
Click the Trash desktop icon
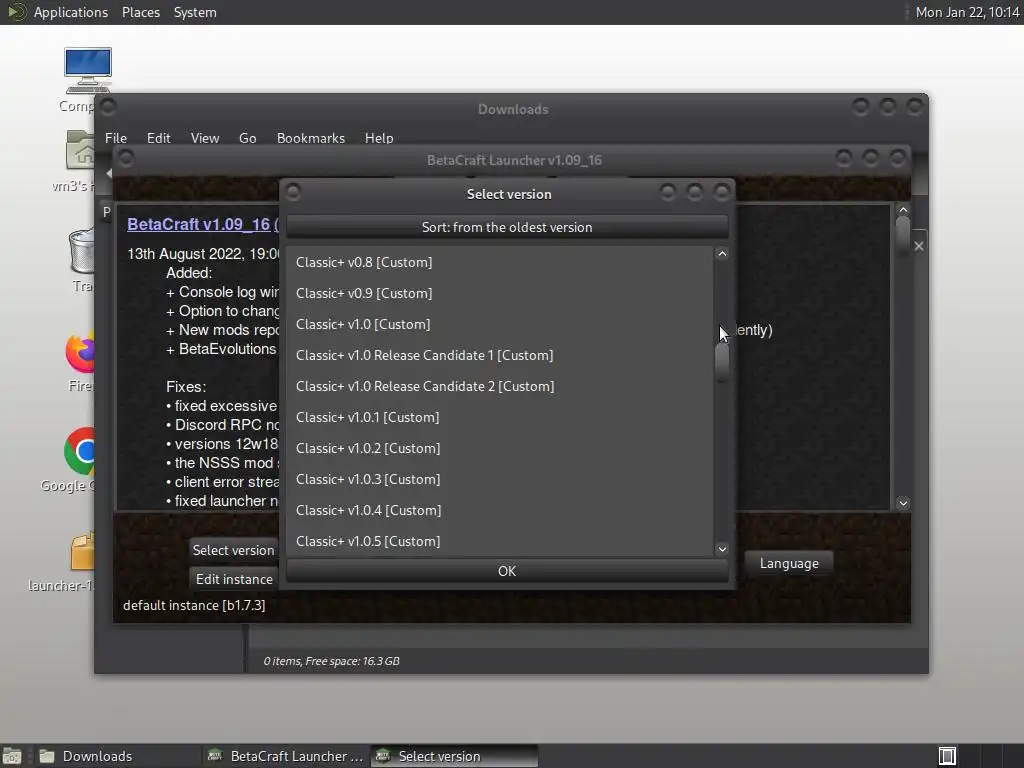[x=82, y=251]
